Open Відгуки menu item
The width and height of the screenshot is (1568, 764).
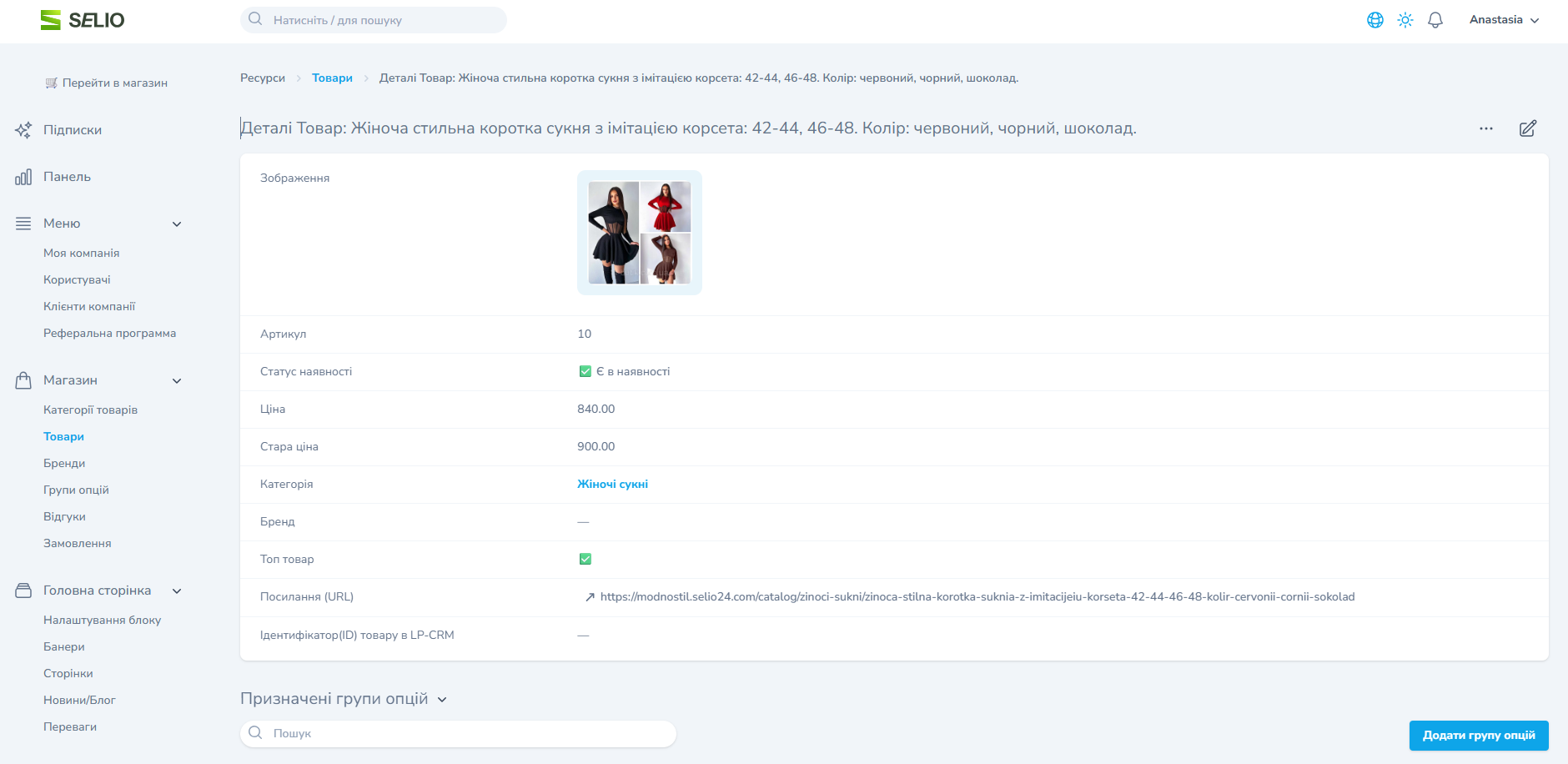pyautogui.click(x=65, y=516)
